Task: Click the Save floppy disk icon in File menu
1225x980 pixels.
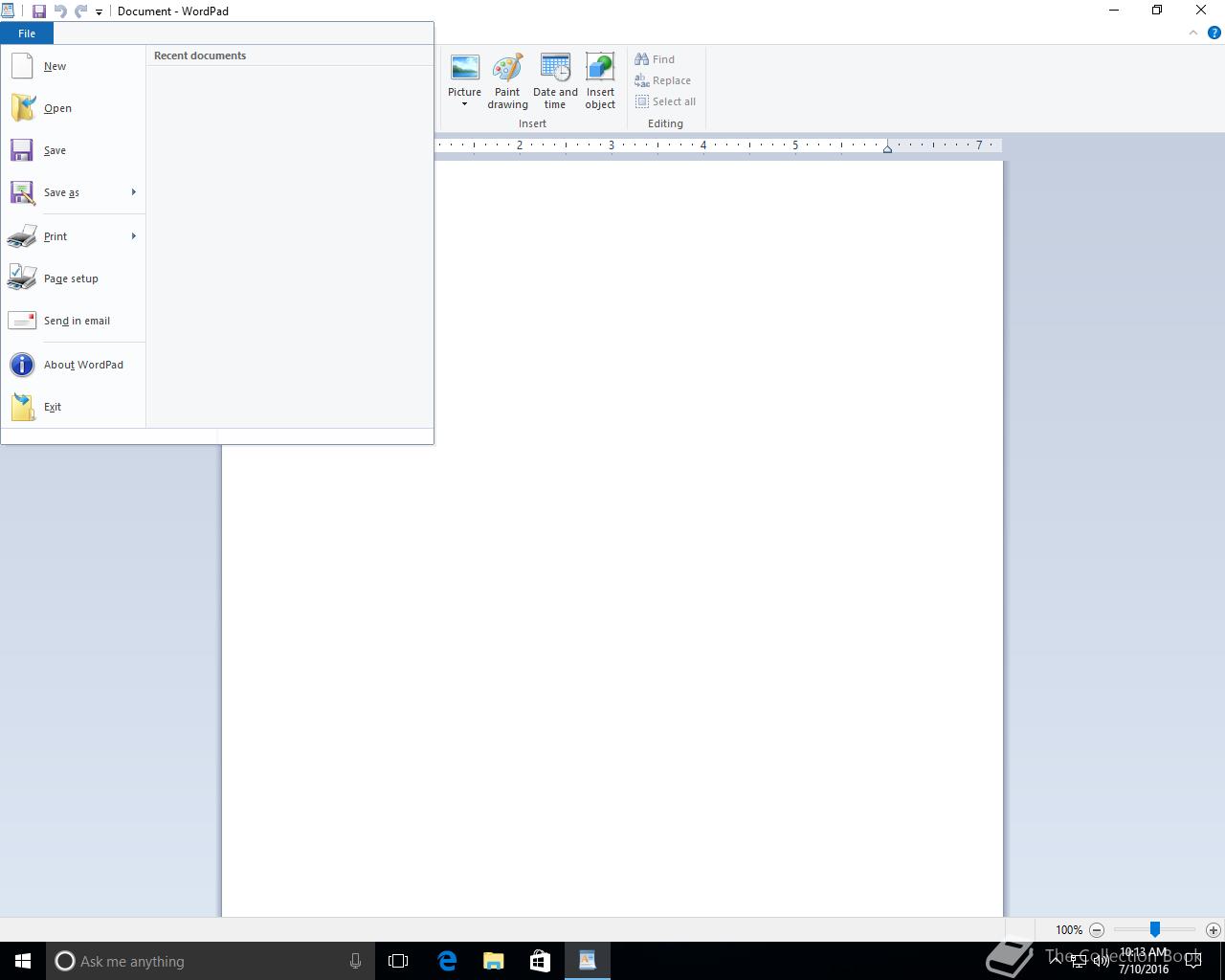Action: (22, 150)
